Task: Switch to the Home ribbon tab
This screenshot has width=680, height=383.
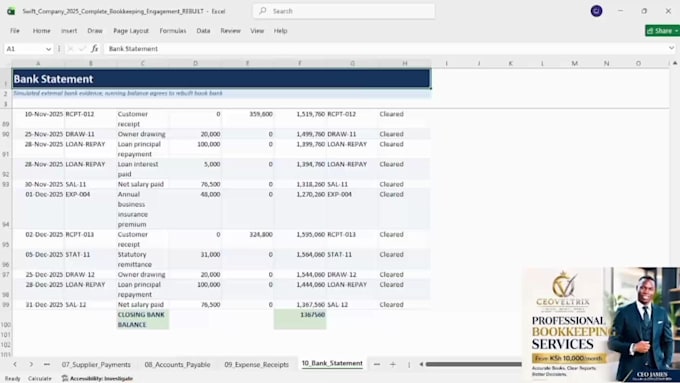Action: pyautogui.click(x=42, y=31)
